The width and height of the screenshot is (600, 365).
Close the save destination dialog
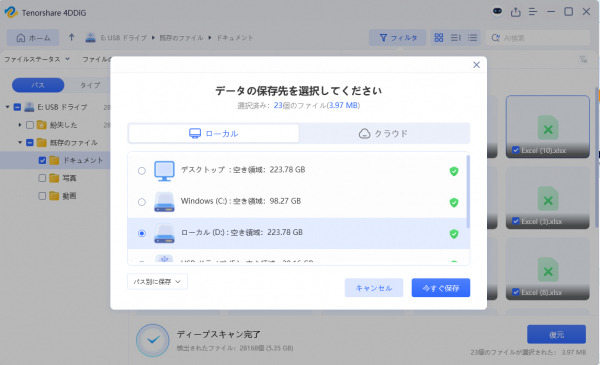(476, 65)
